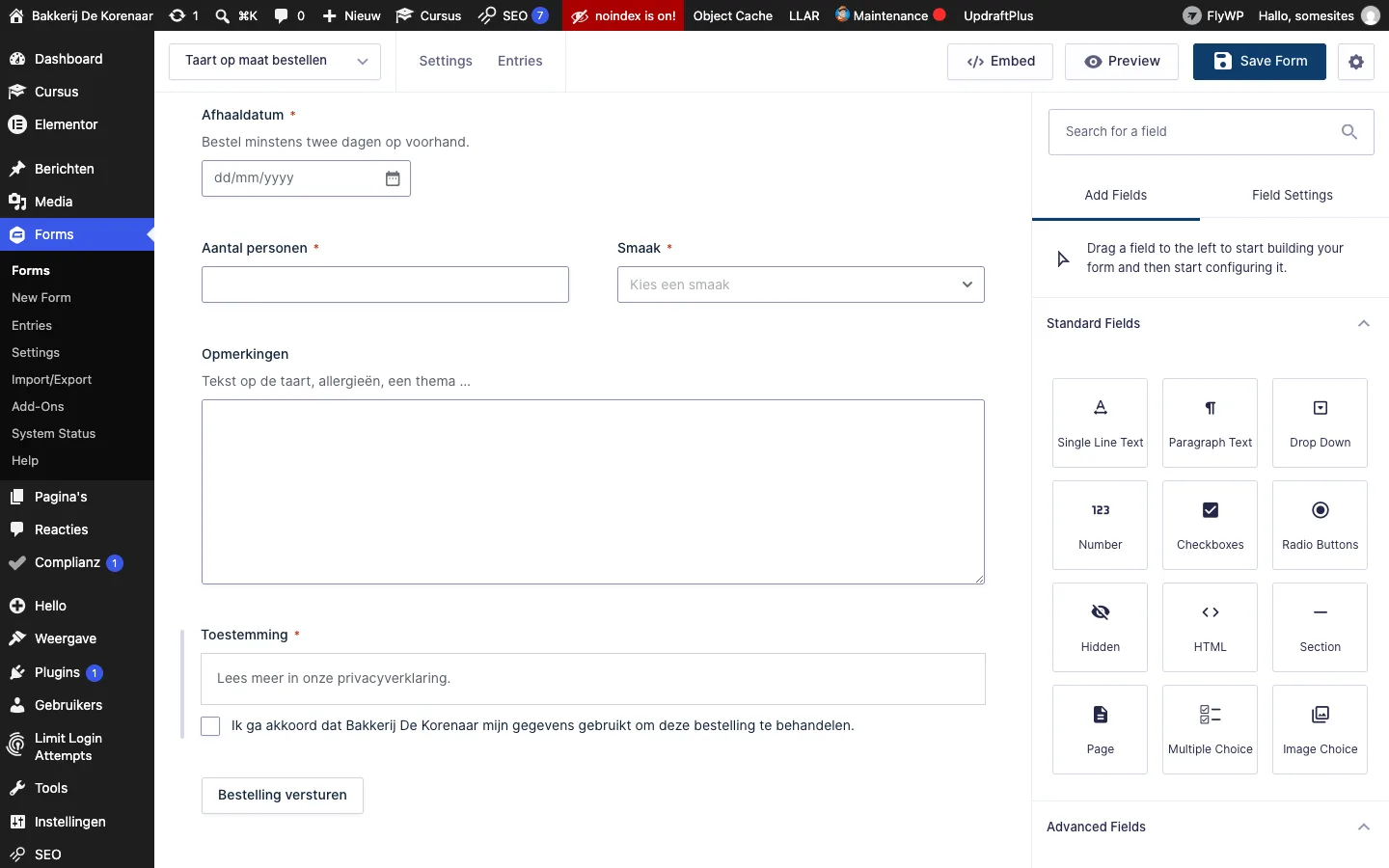Viewport: 1389px width, 868px height.
Task: Open the 'Kies een smaak' dropdown
Action: pos(801,285)
